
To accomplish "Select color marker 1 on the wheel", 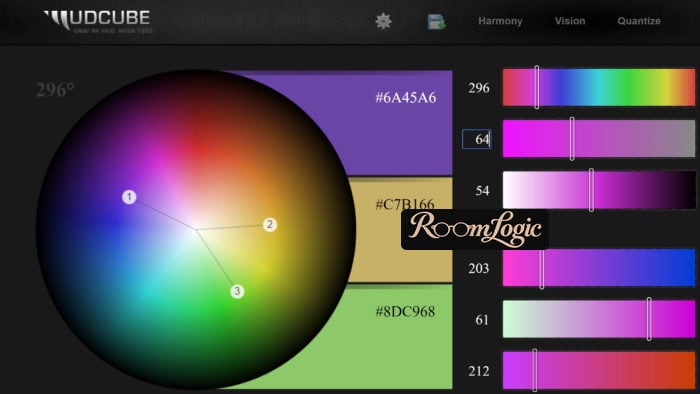I will point(129,197).
